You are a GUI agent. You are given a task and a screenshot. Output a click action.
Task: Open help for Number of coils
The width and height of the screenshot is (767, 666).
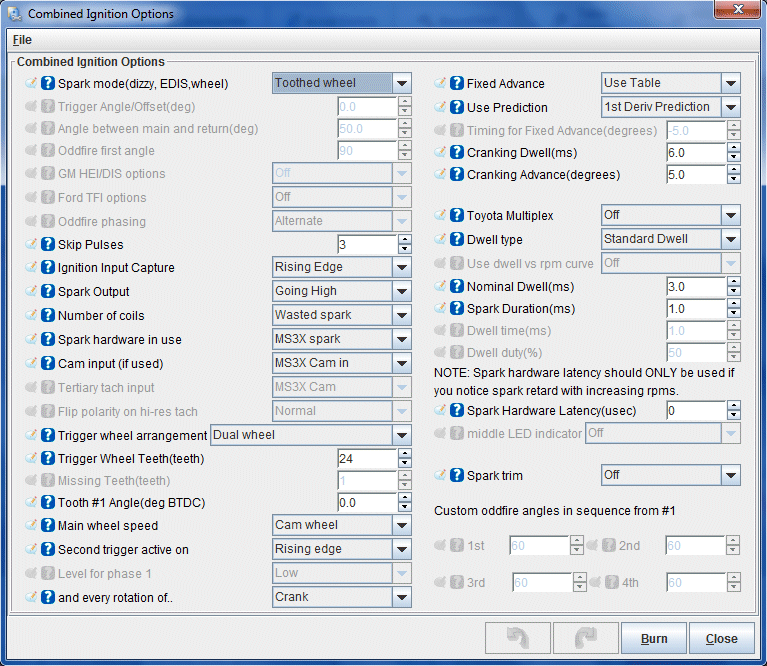48,316
